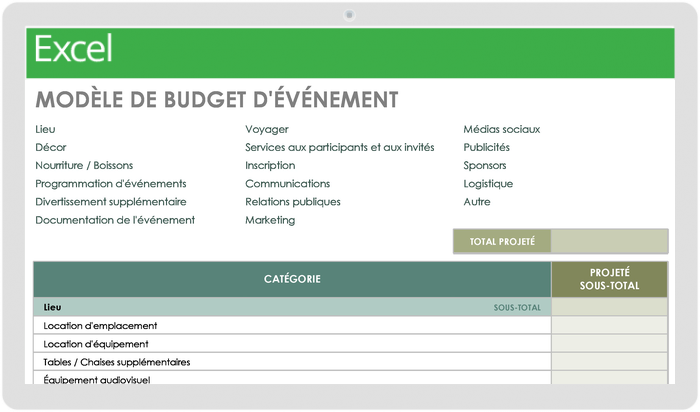
Task: Jump to the Décor section link
Action: click(51, 147)
